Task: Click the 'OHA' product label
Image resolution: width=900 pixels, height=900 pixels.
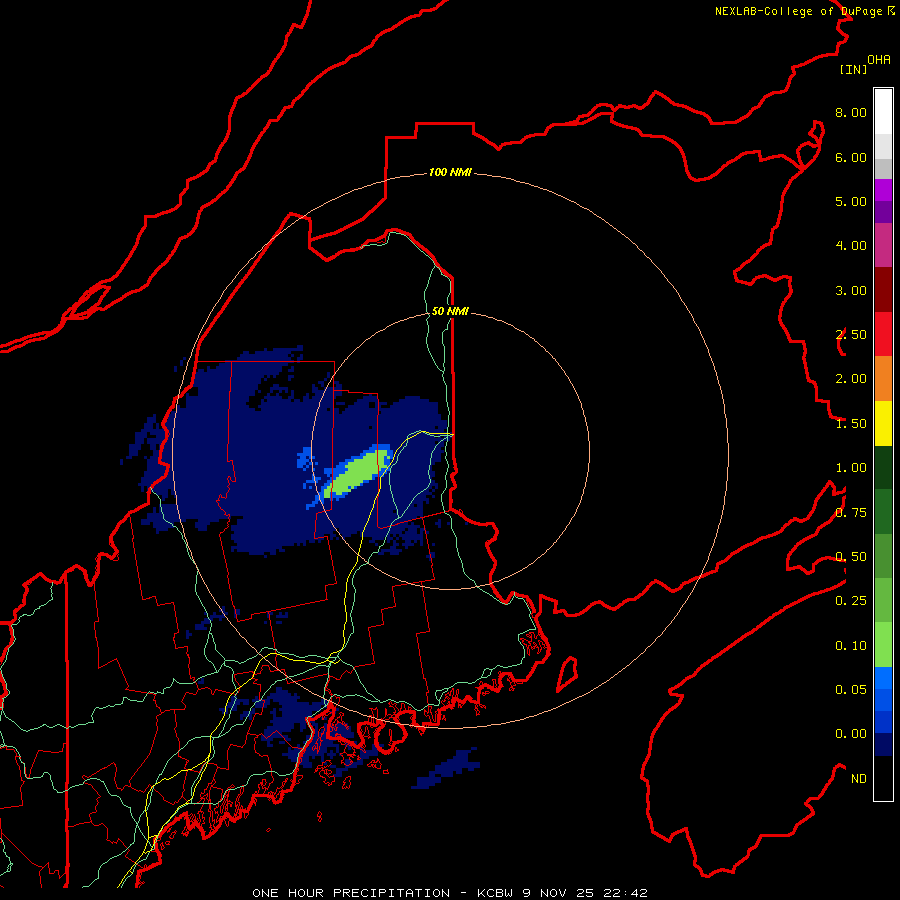Action: tap(879, 60)
